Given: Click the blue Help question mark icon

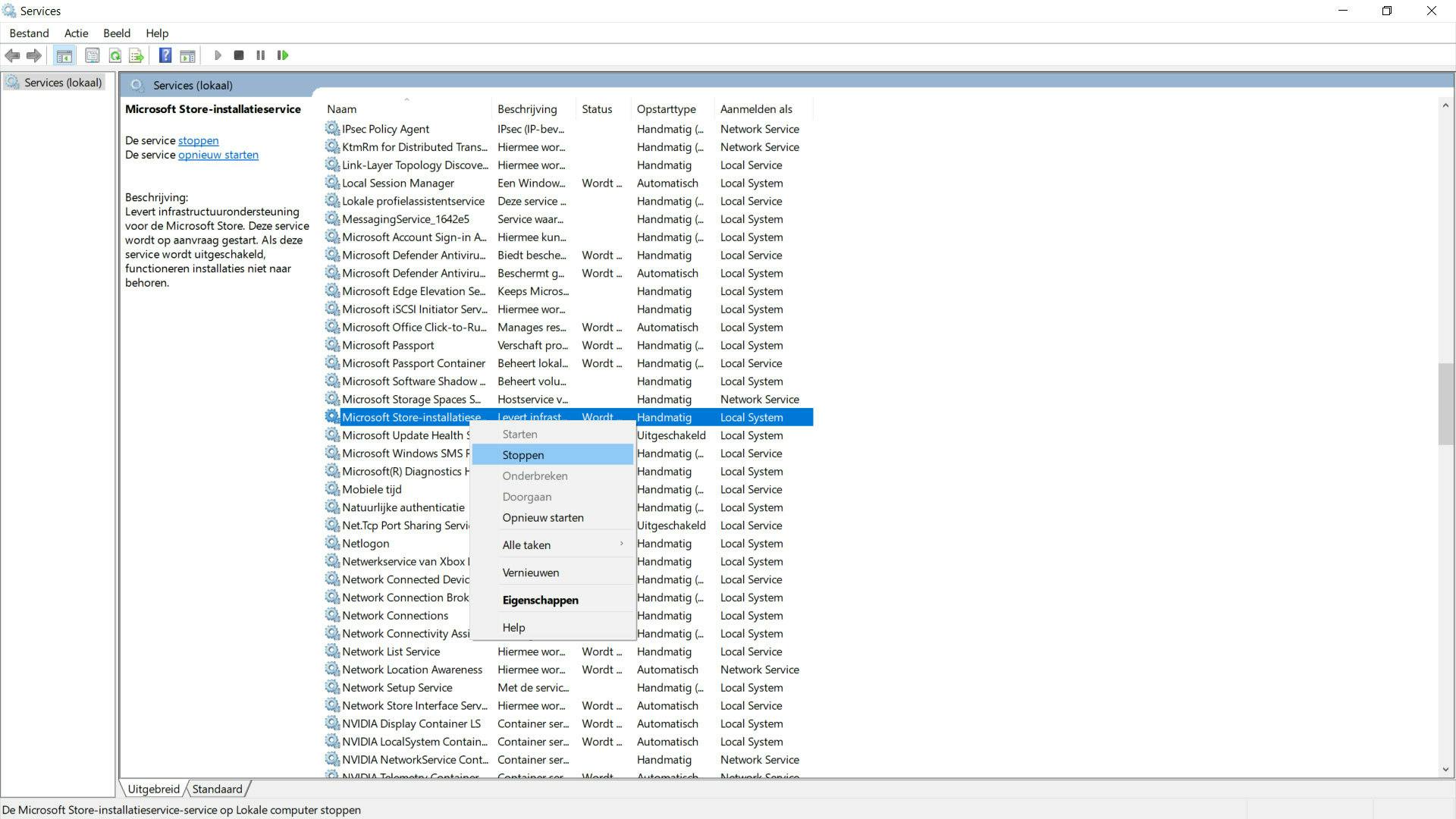Looking at the screenshot, I should [x=165, y=55].
